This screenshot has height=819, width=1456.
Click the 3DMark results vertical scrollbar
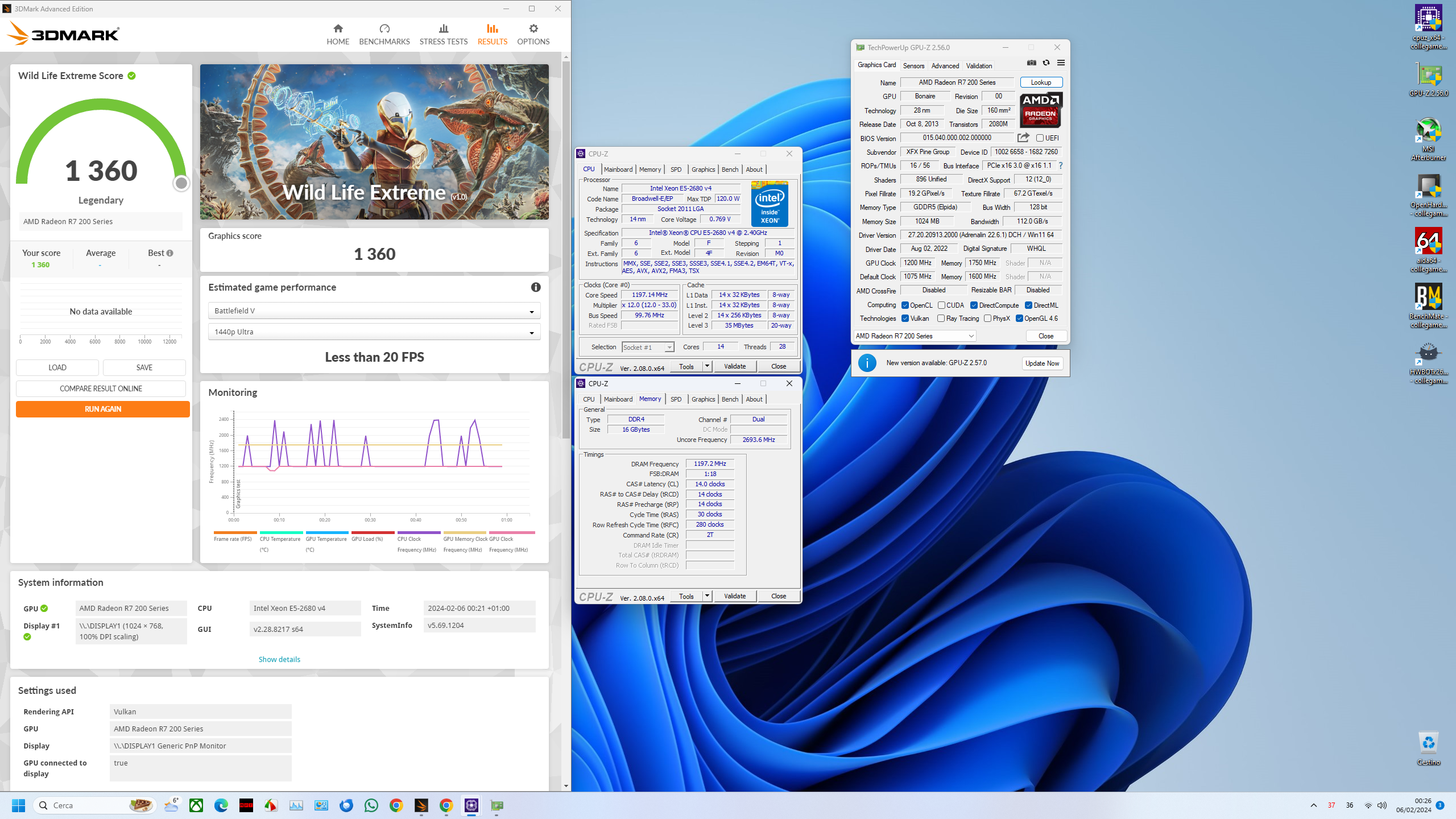tap(566, 250)
